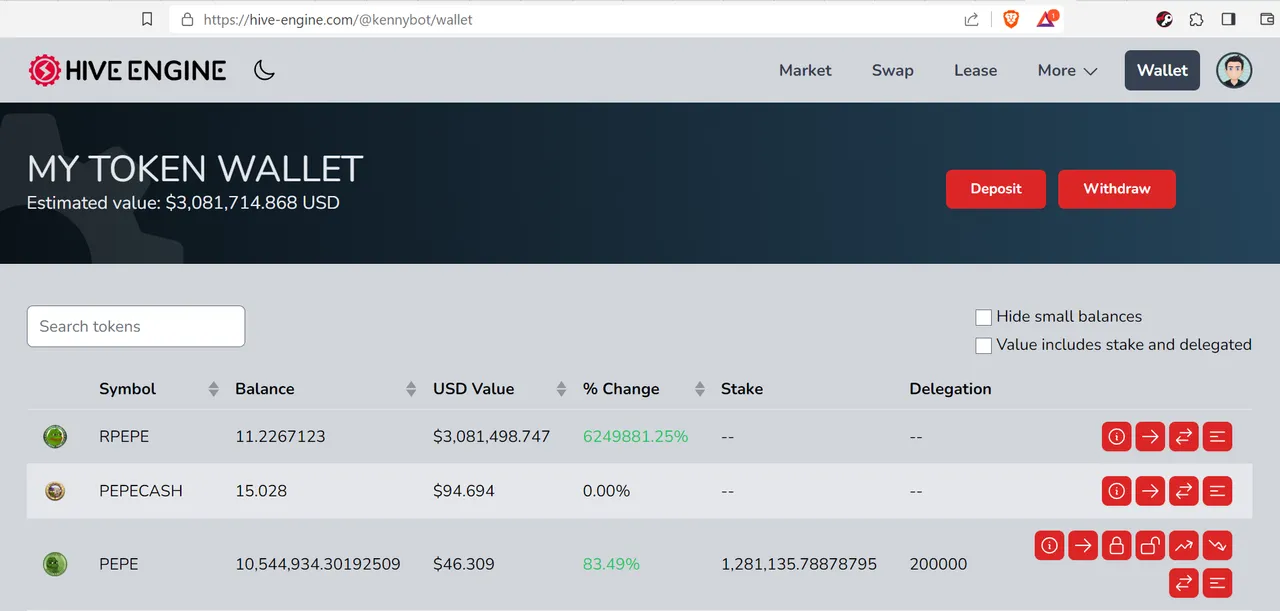The image size is (1280, 611).
Task: Click the Hive Engine logo
Action: [x=127, y=70]
